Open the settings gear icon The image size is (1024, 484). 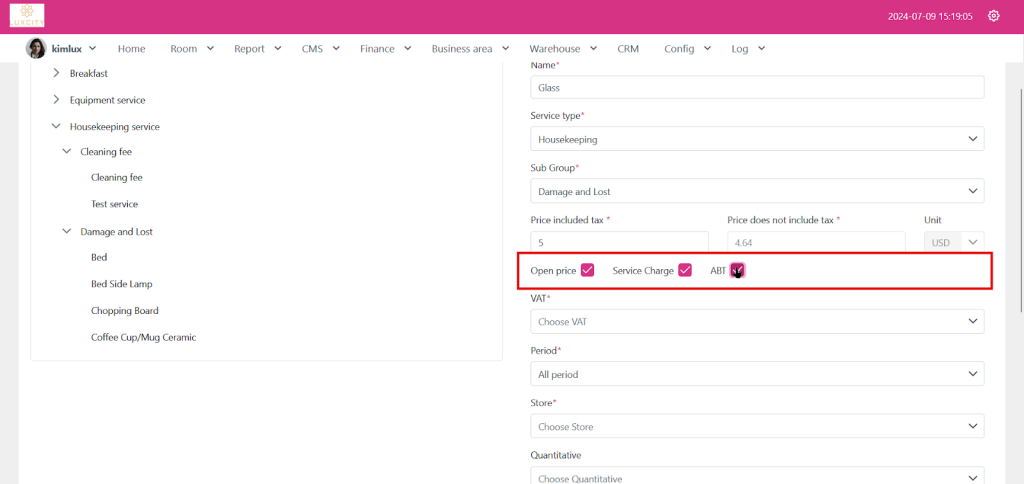[993, 16]
